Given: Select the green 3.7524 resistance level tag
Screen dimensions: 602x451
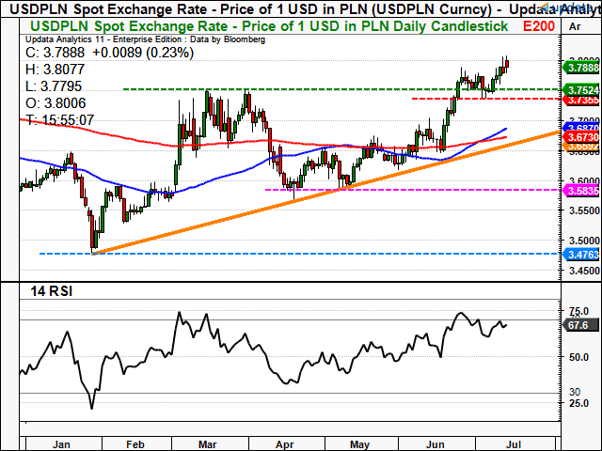Looking at the screenshot, I should pos(582,90).
